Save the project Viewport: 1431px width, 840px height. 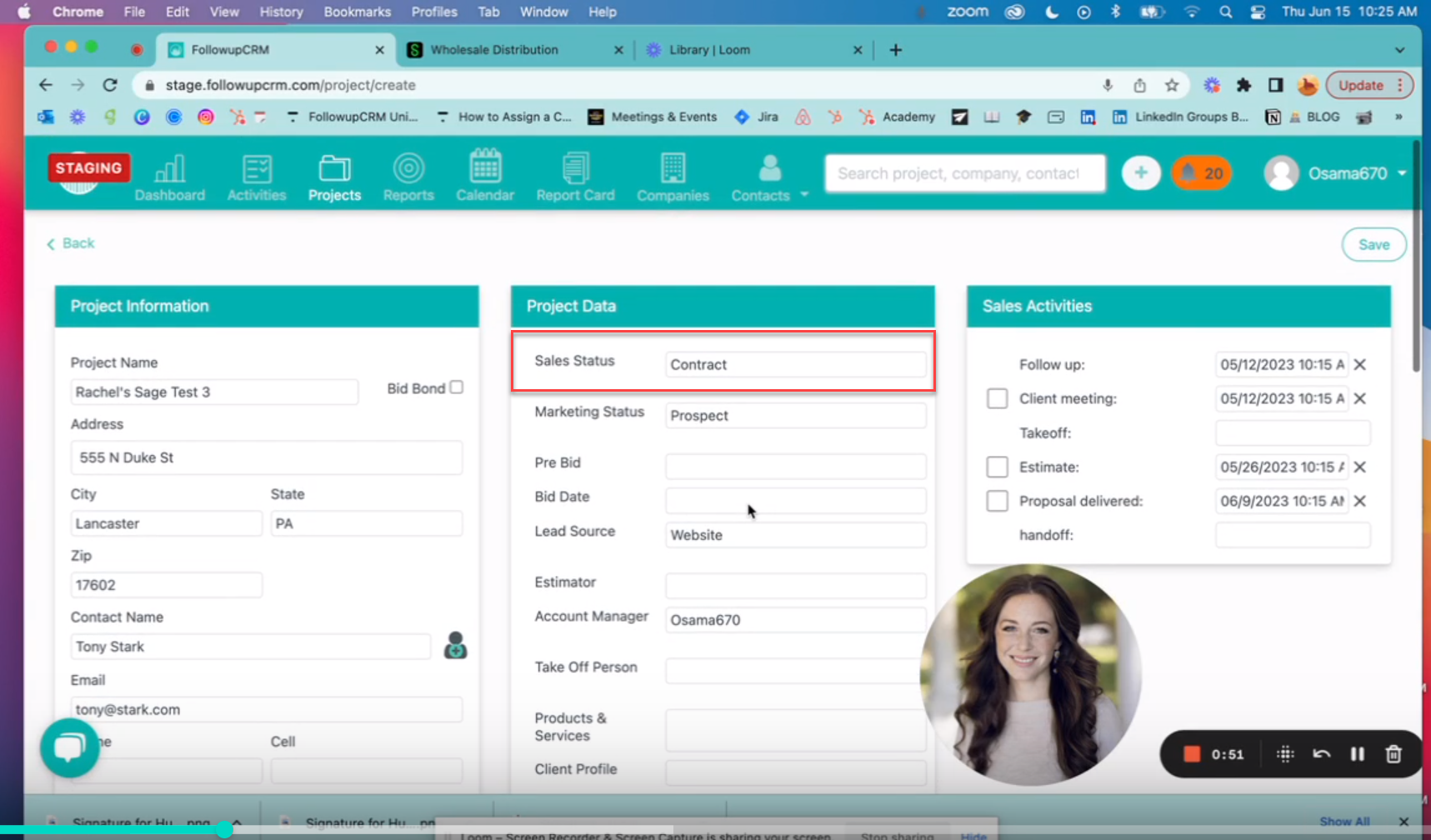point(1373,244)
